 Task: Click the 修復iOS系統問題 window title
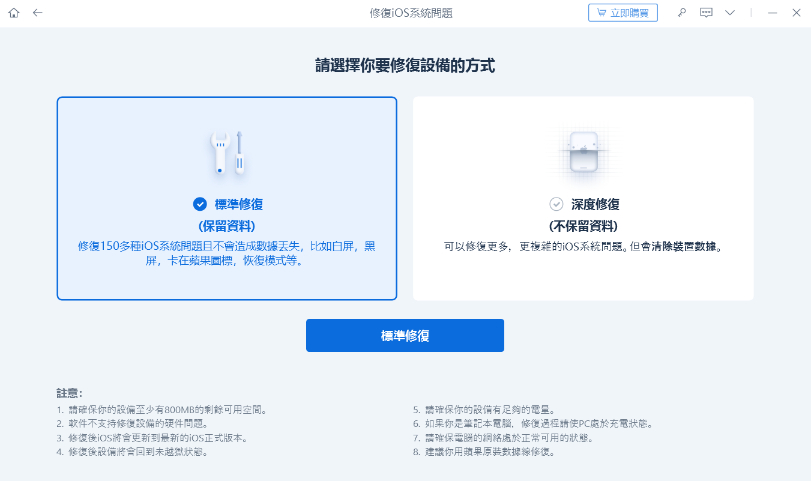pos(405,13)
